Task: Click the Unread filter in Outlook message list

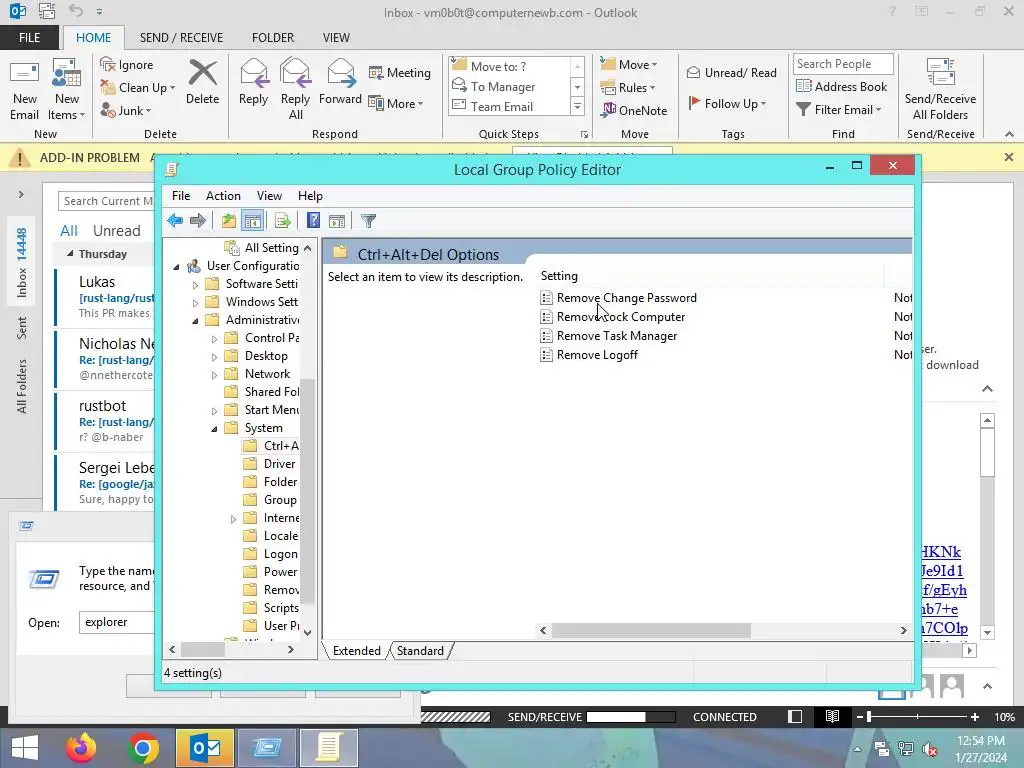Action: [x=116, y=231]
